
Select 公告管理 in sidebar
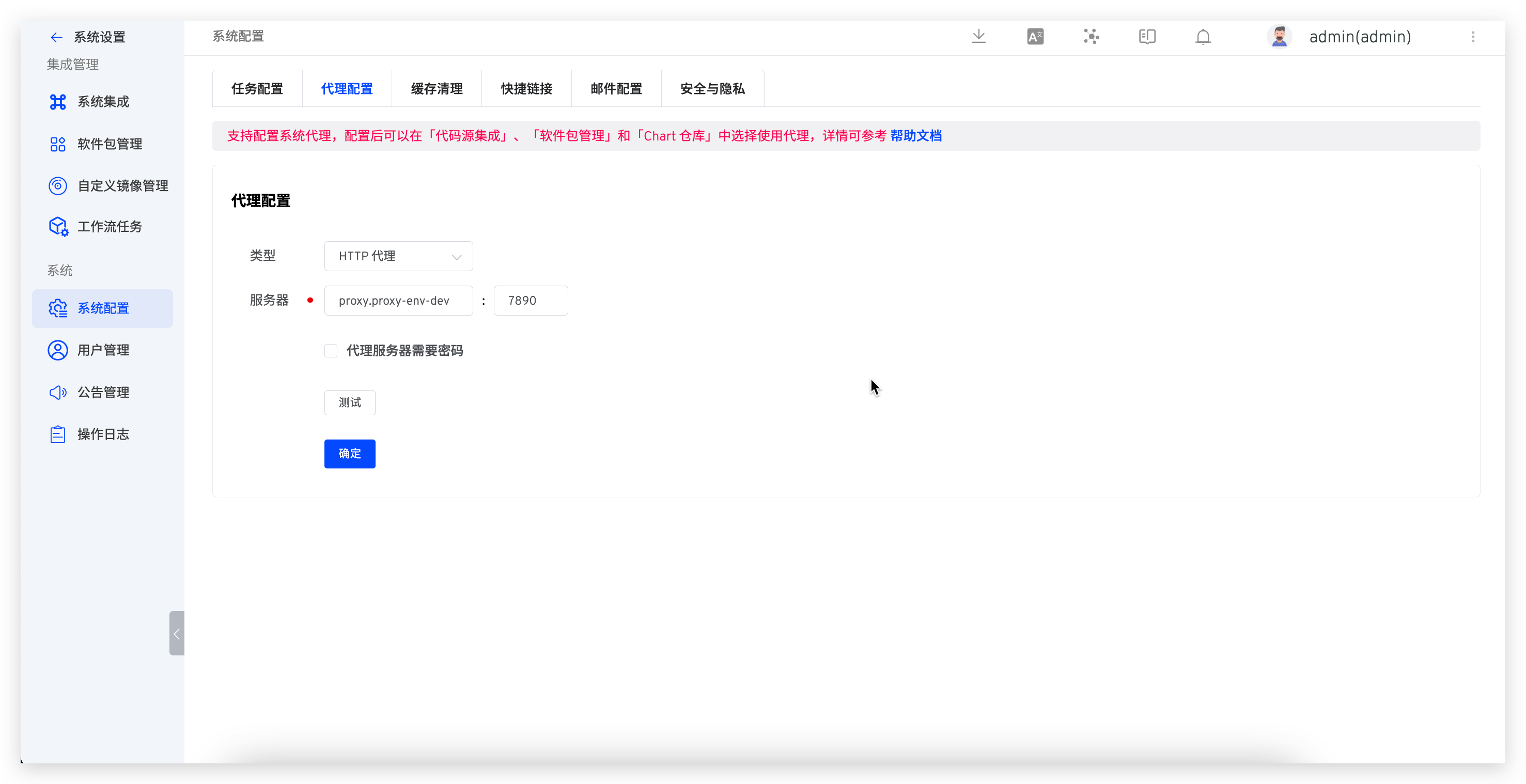pyautogui.click(x=103, y=391)
